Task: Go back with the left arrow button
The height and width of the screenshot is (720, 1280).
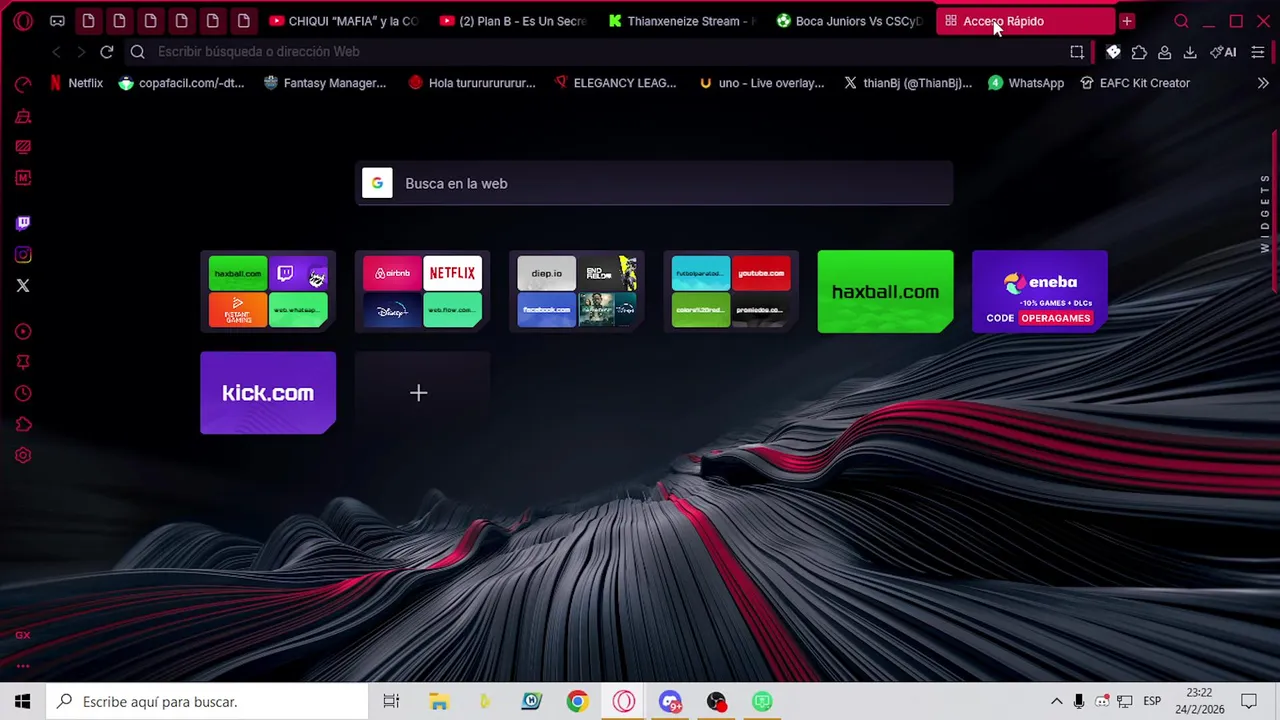Action: [56, 52]
